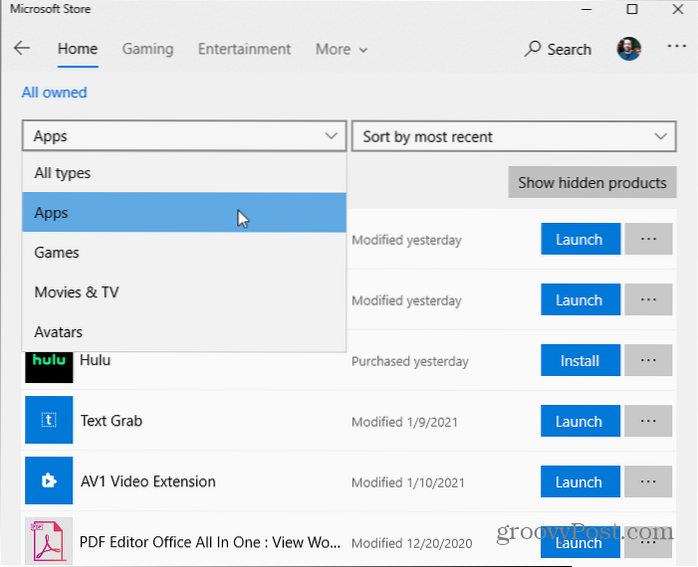Install the Hulu app

tap(579, 361)
